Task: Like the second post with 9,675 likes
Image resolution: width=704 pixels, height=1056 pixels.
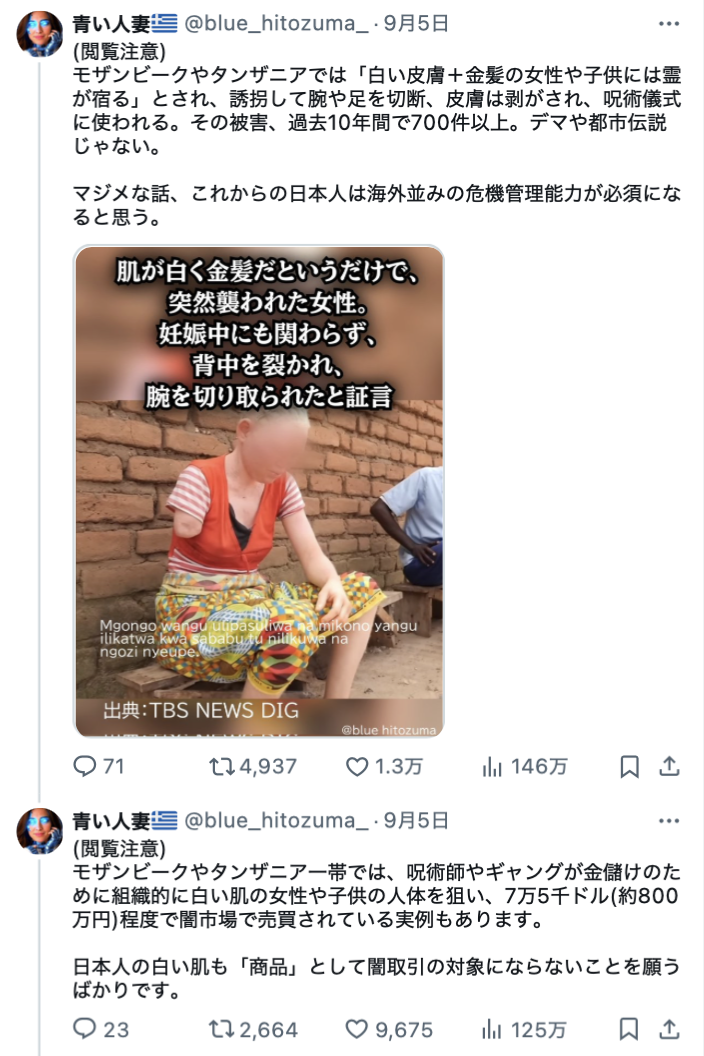Action: click(x=389, y=1029)
